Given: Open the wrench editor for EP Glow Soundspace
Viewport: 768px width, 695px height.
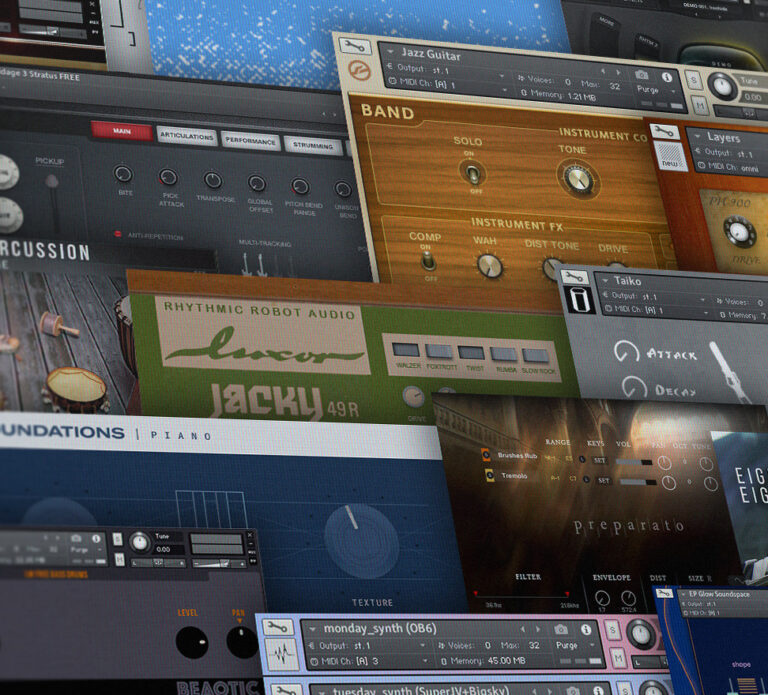Looking at the screenshot, I should [x=664, y=593].
